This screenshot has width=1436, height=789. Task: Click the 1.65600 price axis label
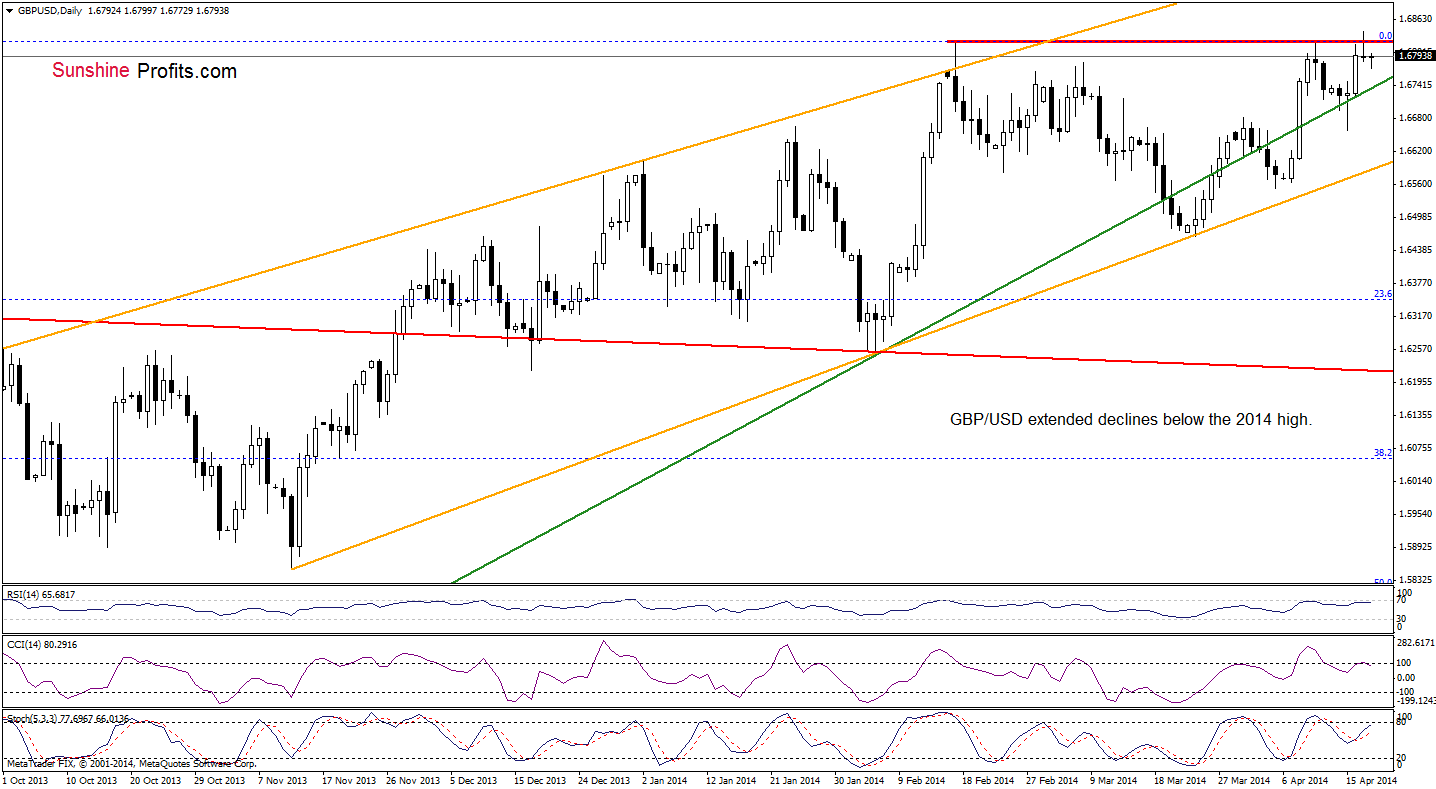[1416, 184]
